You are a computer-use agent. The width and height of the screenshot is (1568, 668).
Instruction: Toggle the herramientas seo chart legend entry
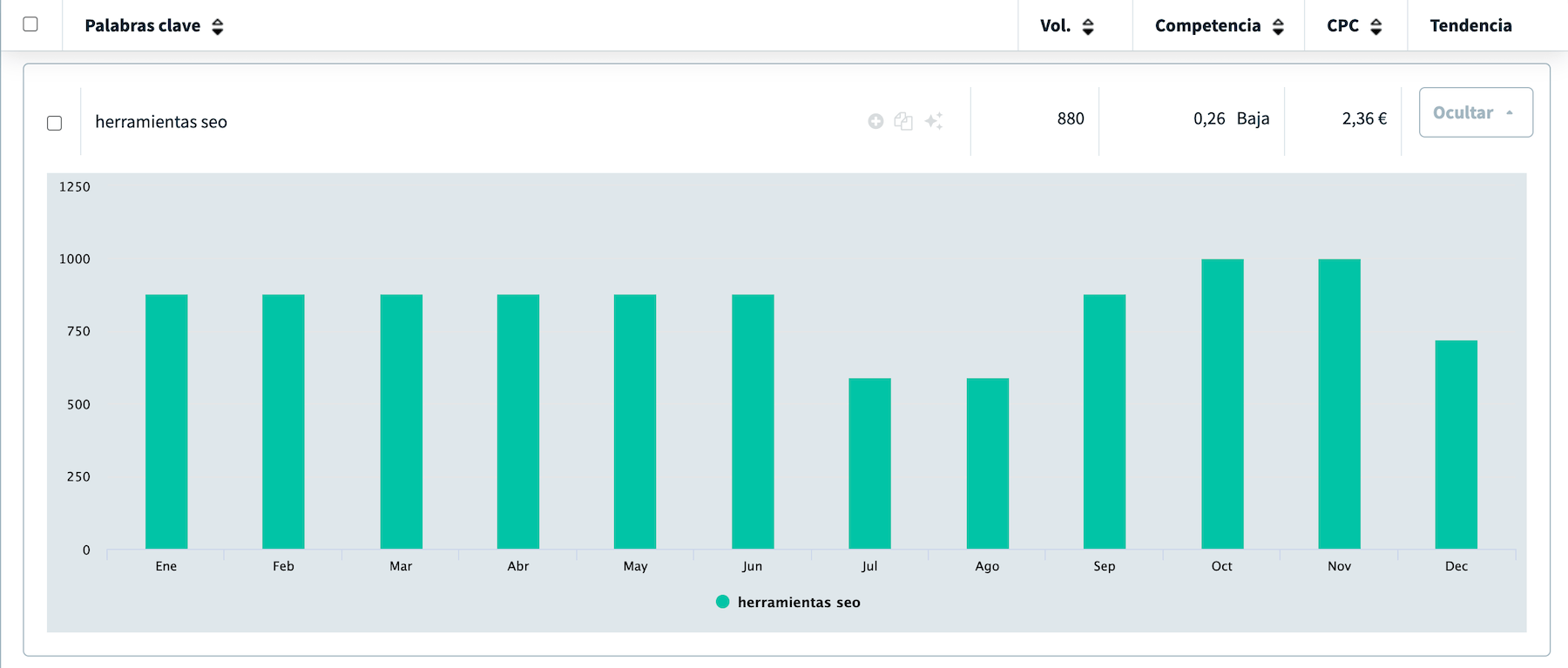coord(787,602)
